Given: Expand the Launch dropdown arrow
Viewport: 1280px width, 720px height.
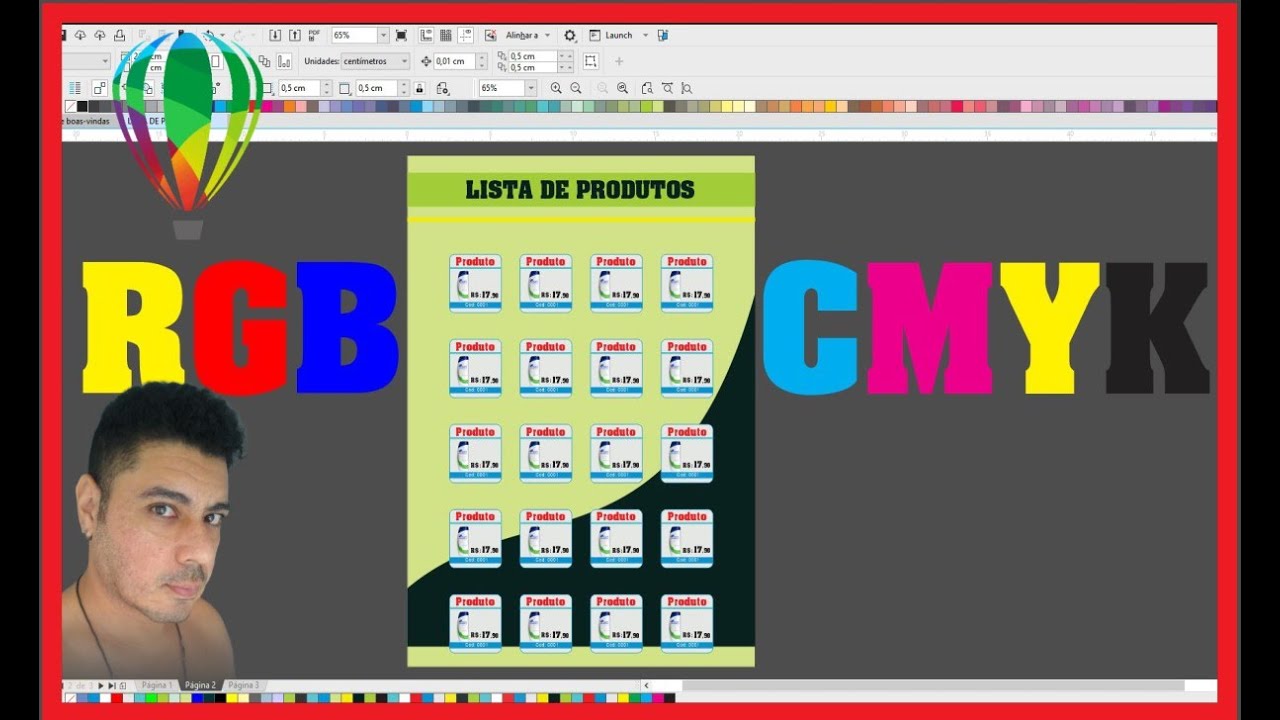Looking at the screenshot, I should (645, 35).
